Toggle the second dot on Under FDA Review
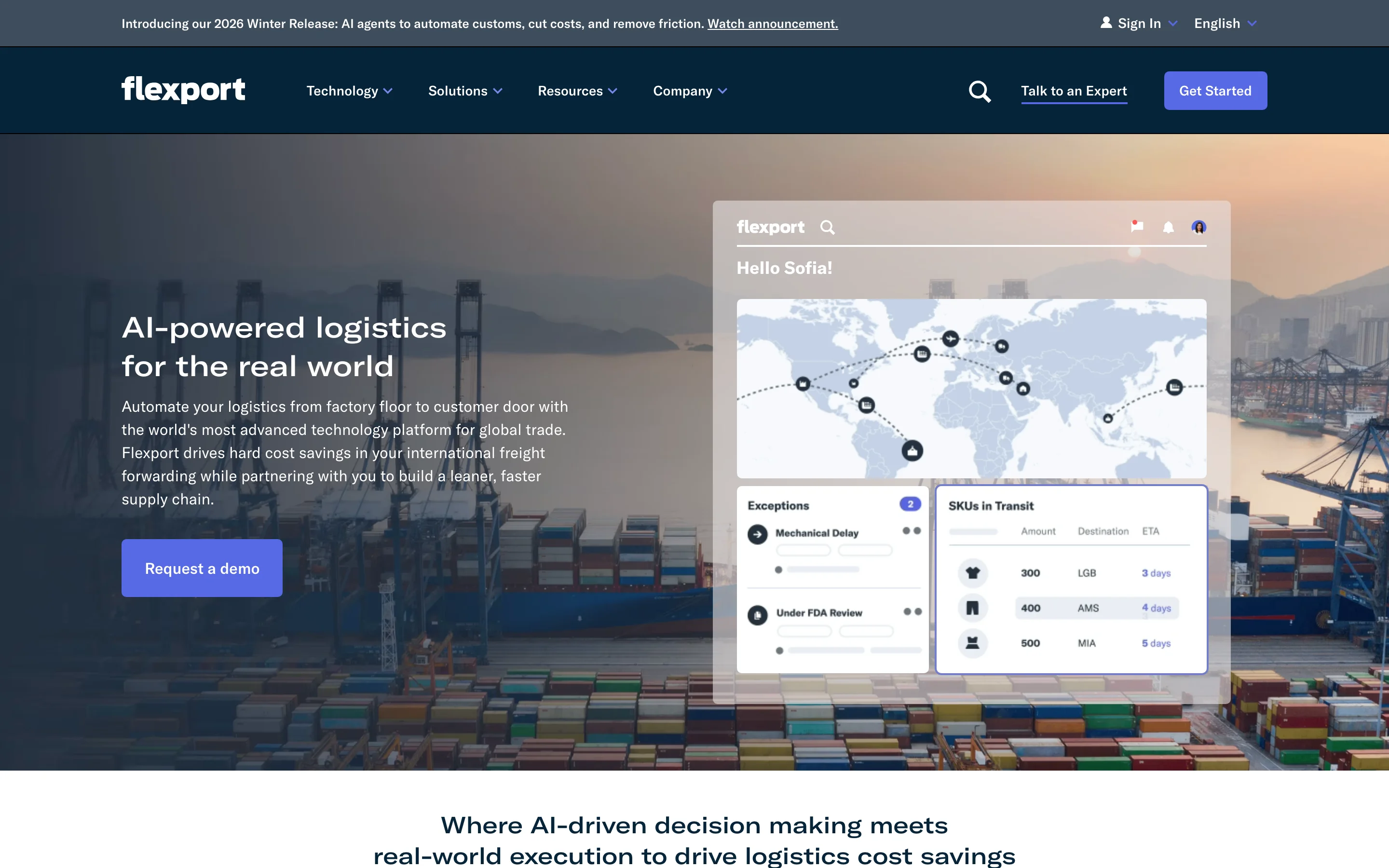1389x868 pixels. [x=918, y=611]
